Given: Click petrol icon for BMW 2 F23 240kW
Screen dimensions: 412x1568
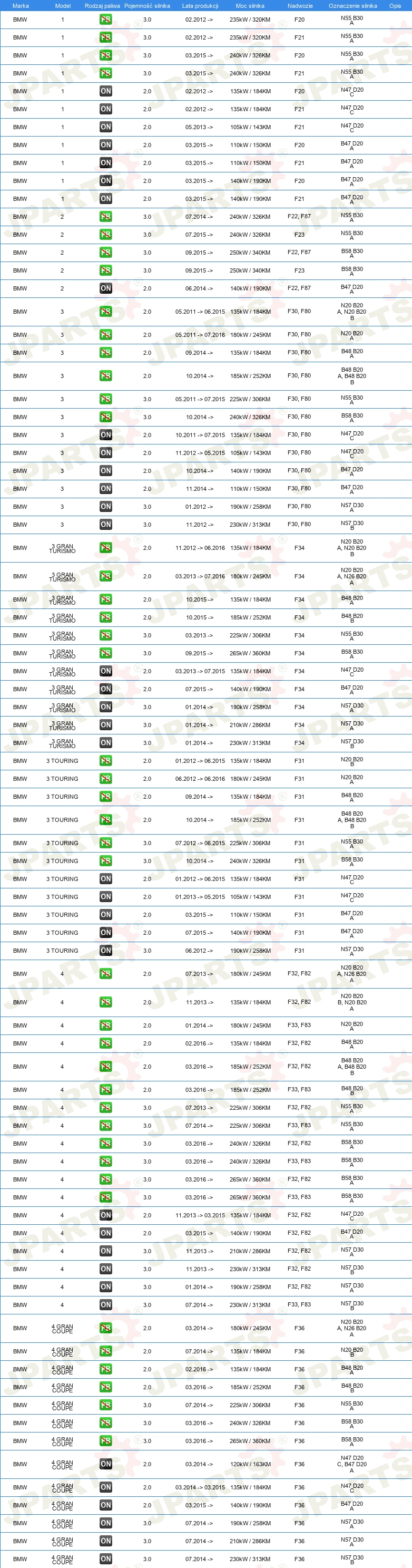Looking at the screenshot, I should (105, 234).
